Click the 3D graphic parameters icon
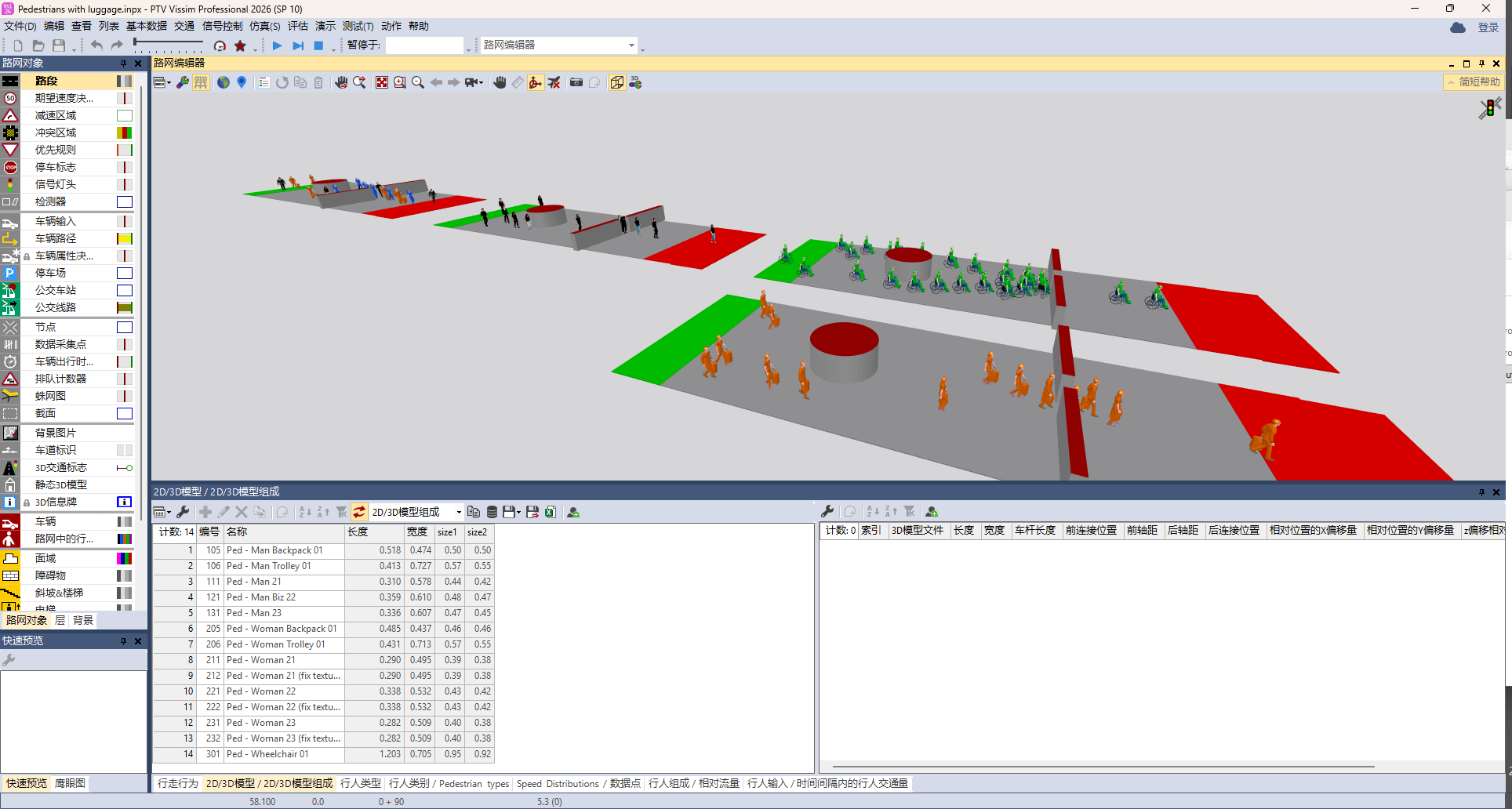The height and width of the screenshot is (809, 1512). 635,82
